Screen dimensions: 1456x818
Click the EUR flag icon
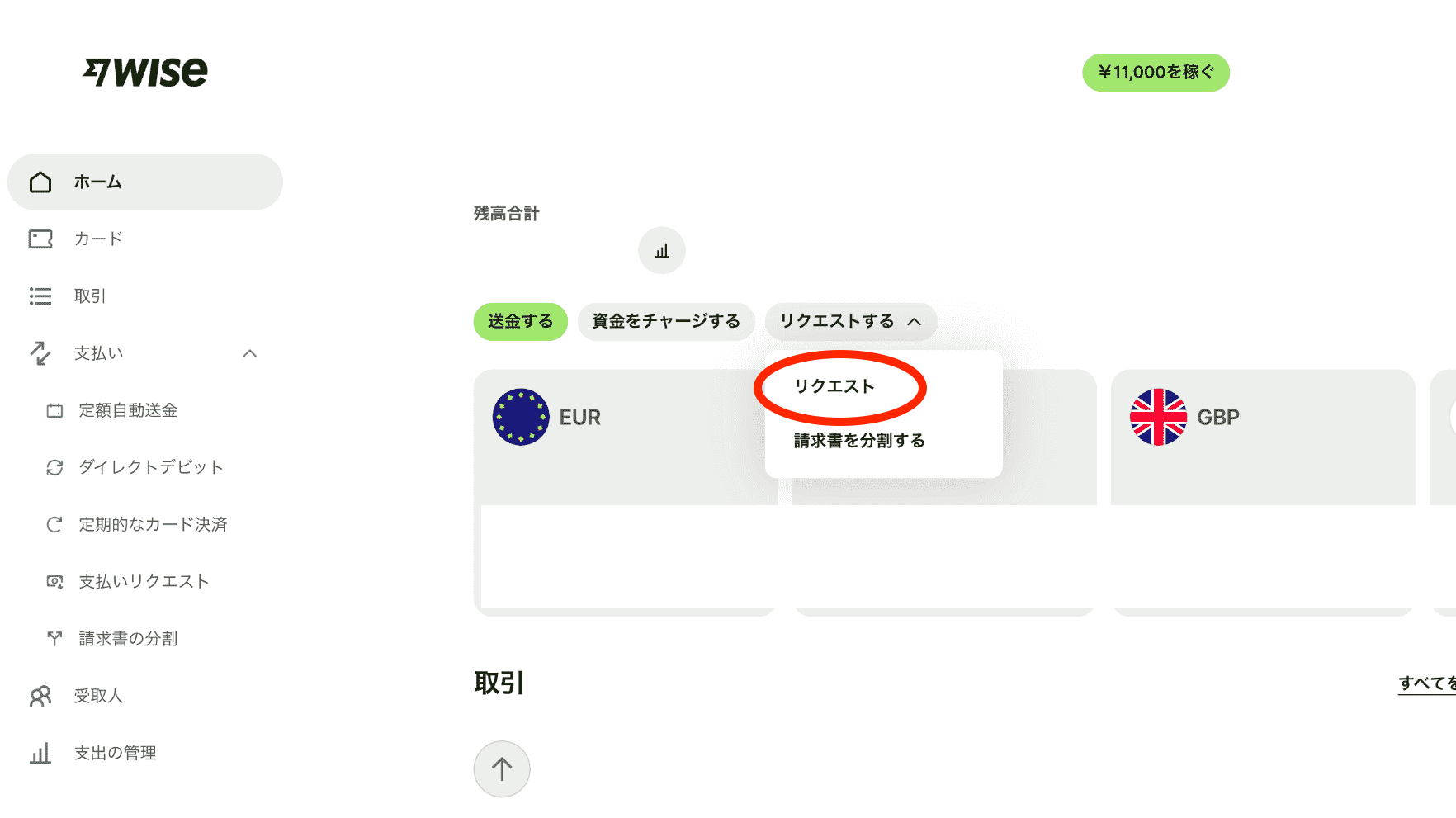[521, 417]
